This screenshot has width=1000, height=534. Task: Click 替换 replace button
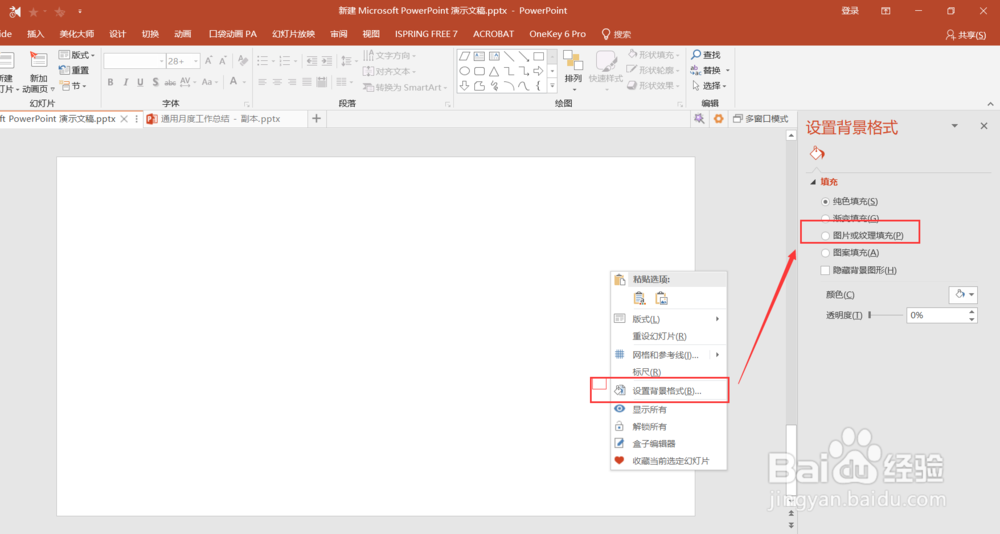709,70
